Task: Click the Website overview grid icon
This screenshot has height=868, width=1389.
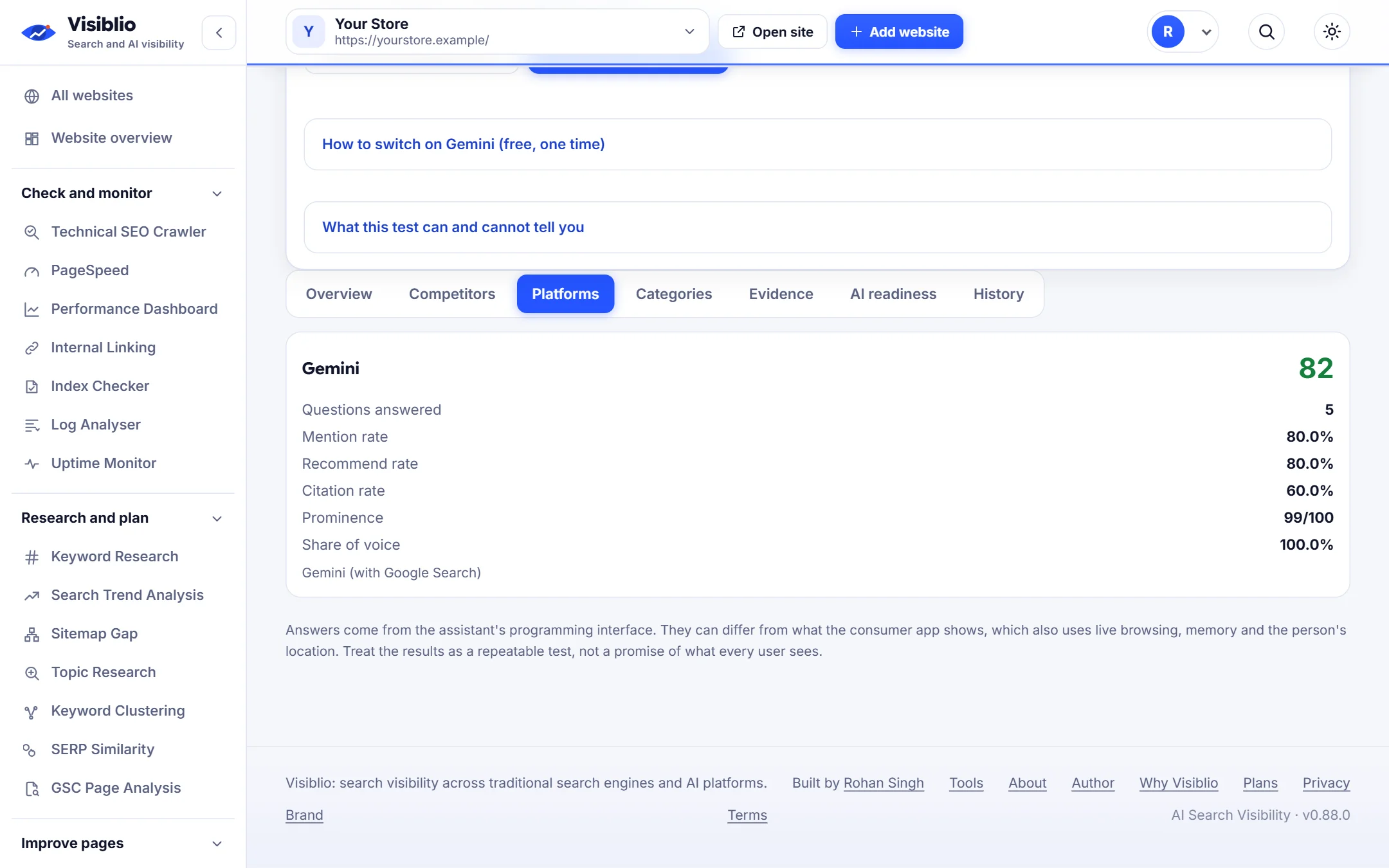Action: tap(32, 138)
